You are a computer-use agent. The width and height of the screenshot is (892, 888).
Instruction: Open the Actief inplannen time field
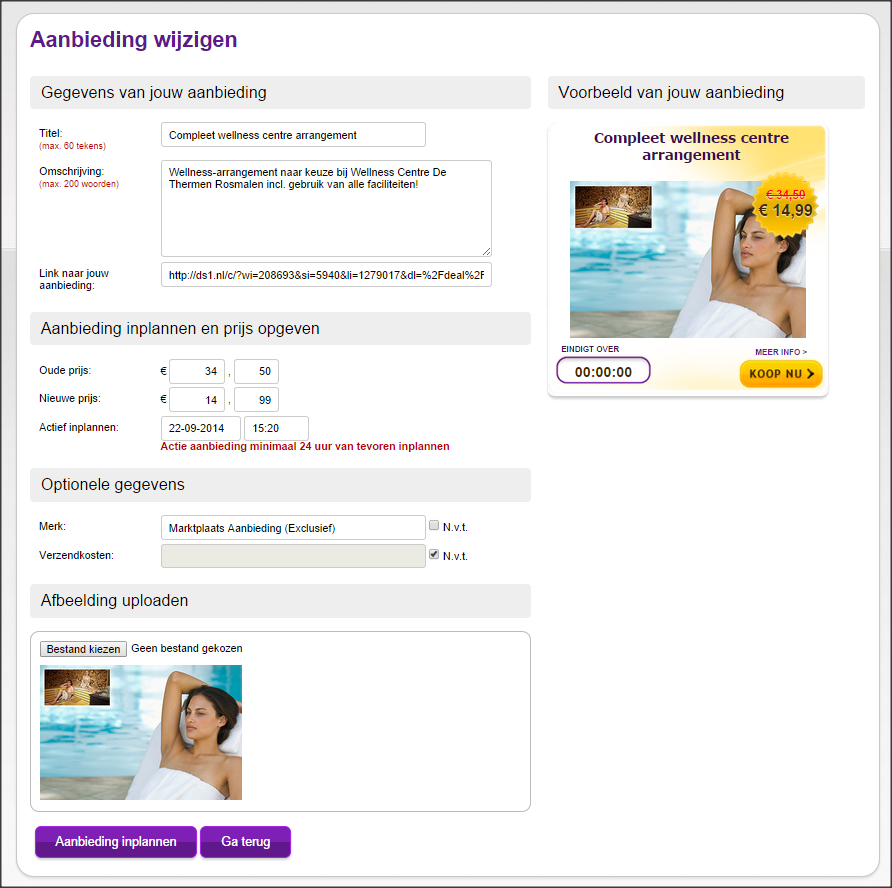(x=276, y=428)
